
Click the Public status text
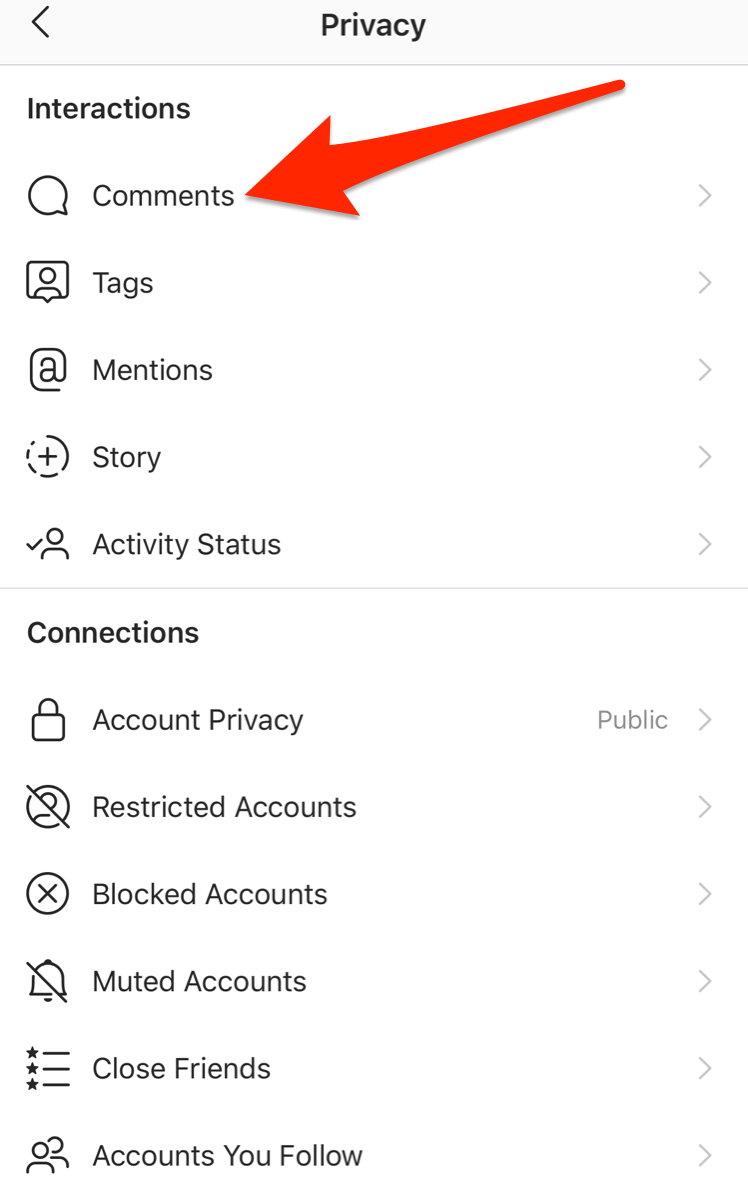[632, 720]
